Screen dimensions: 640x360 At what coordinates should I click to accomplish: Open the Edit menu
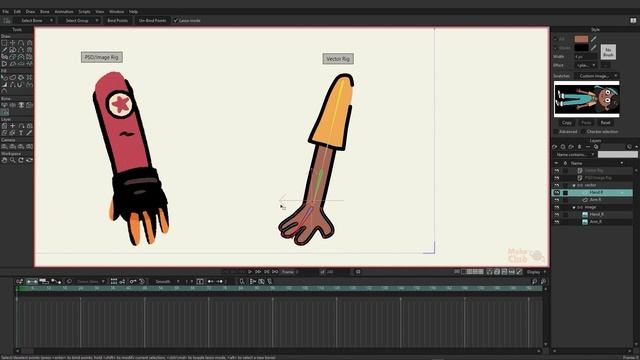pyautogui.click(x=17, y=12)
